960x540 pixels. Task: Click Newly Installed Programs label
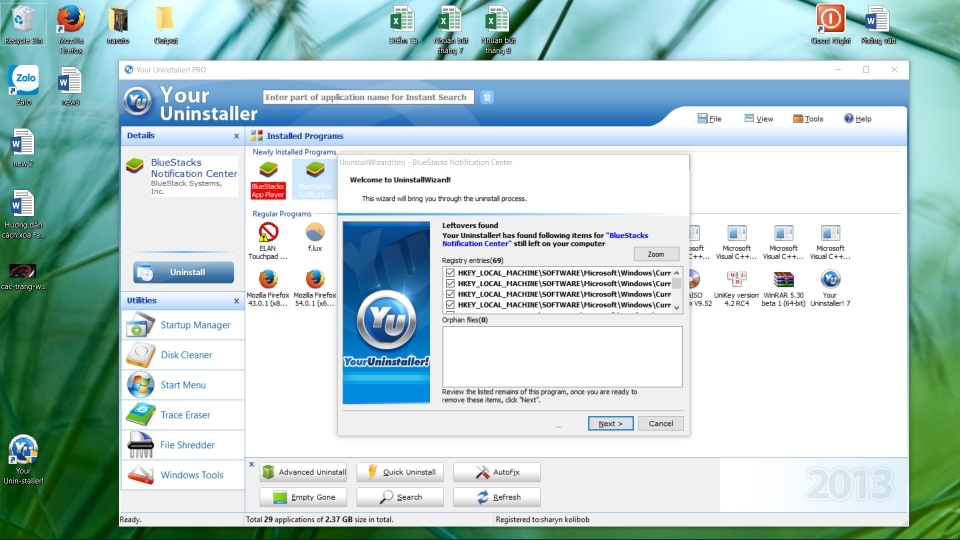294,152
